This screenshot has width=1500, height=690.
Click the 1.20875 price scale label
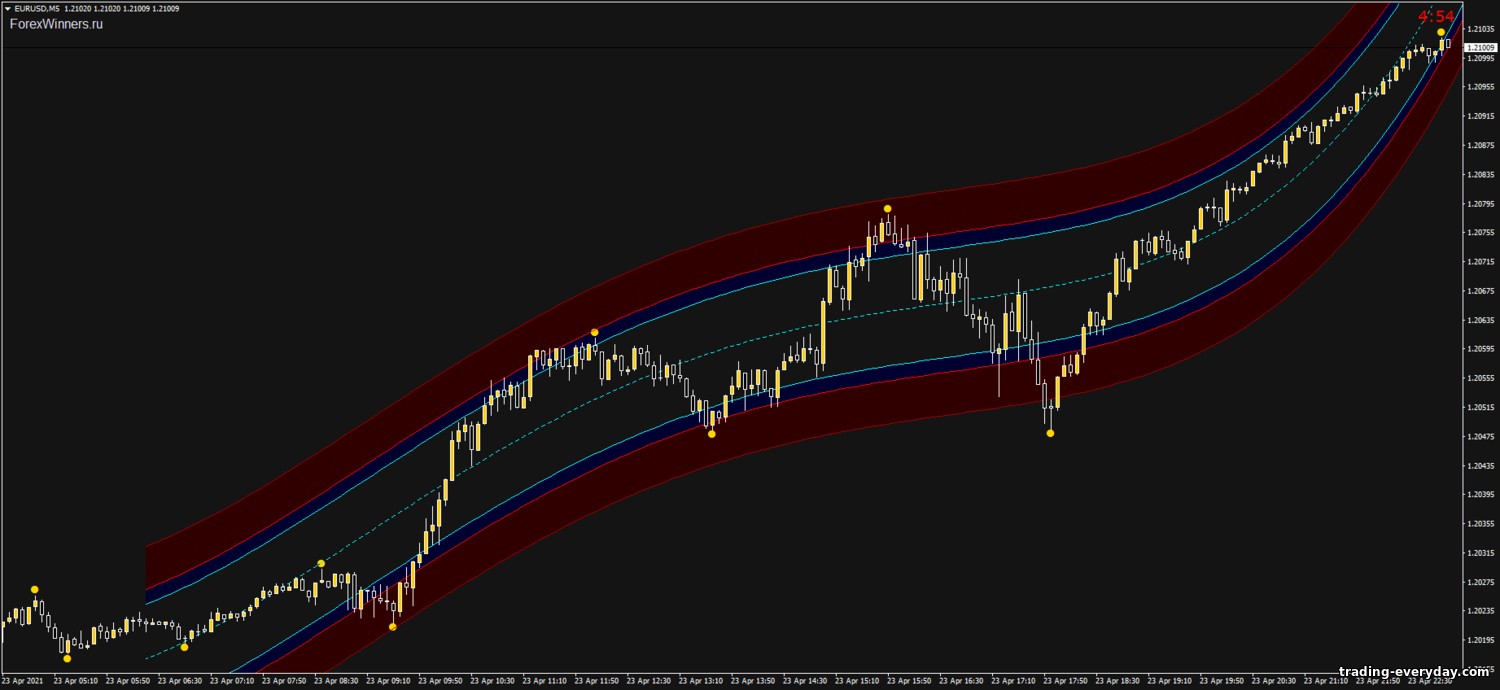click(x=1480, y=145)
